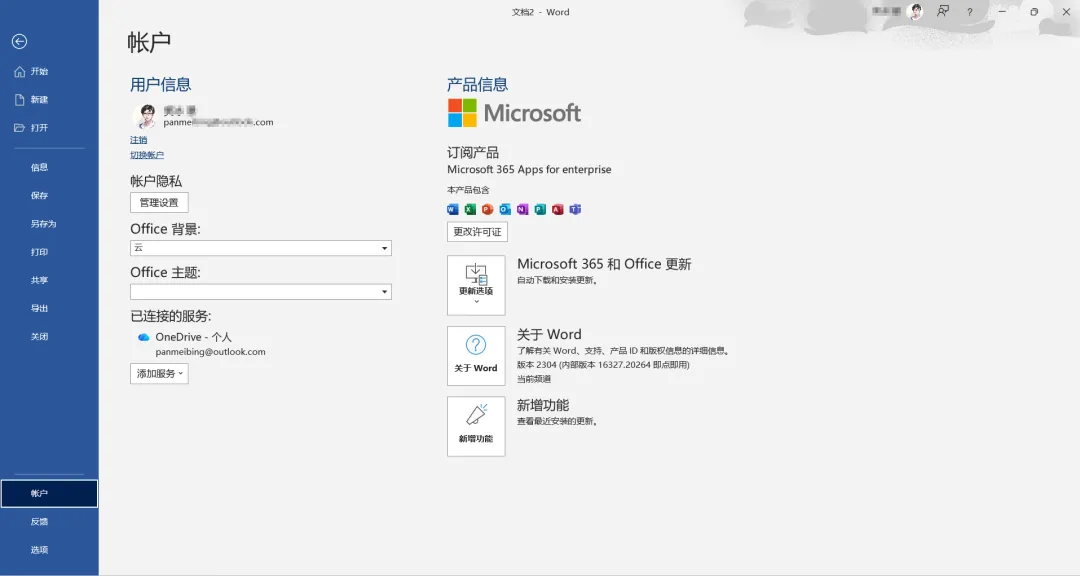Image resolution: width=1080 pixels, height=576 pixels.
Task: Click the 注销 sign-out link
Action: [138, 140]
